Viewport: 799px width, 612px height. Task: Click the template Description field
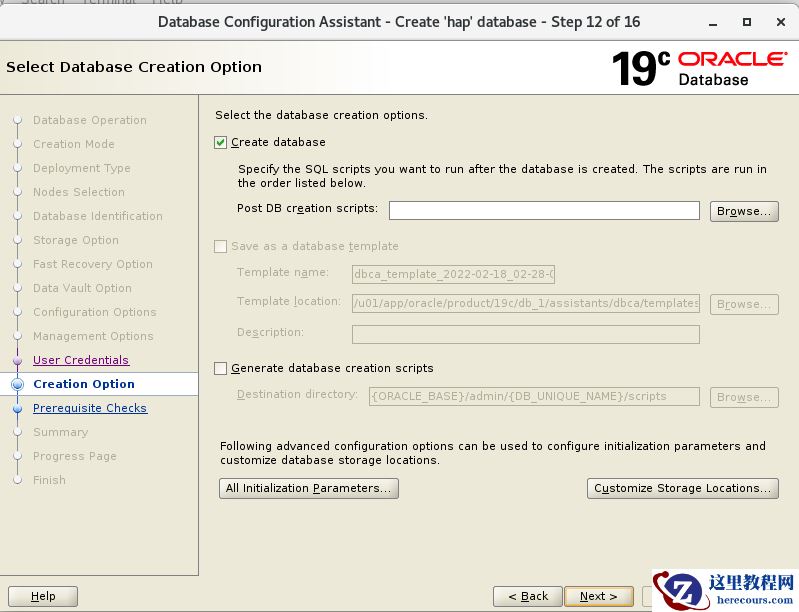click(x=526, y=335)
